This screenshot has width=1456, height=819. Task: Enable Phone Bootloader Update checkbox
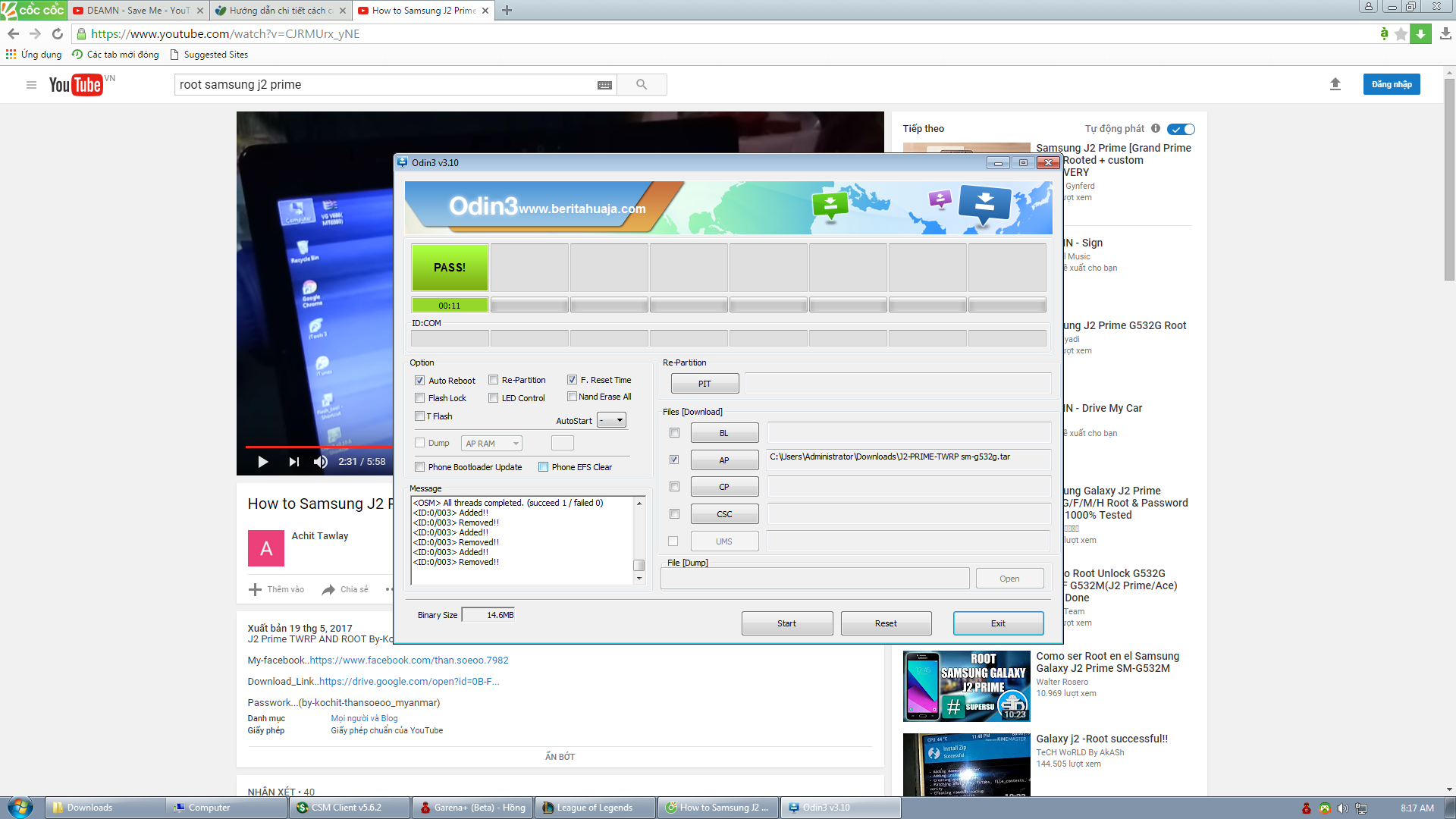[419, 467]
